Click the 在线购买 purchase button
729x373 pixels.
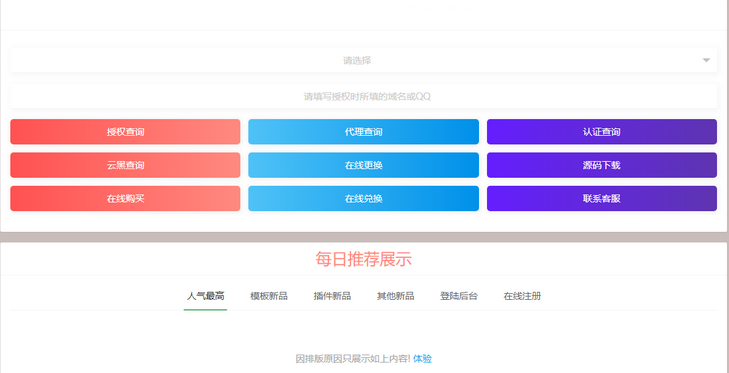[125, 199]
